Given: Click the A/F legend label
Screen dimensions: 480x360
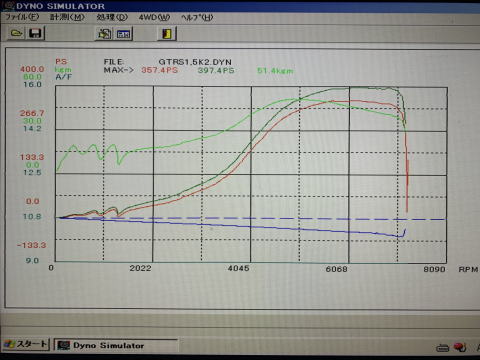Looking at the screenshot, I should (64, 77).
